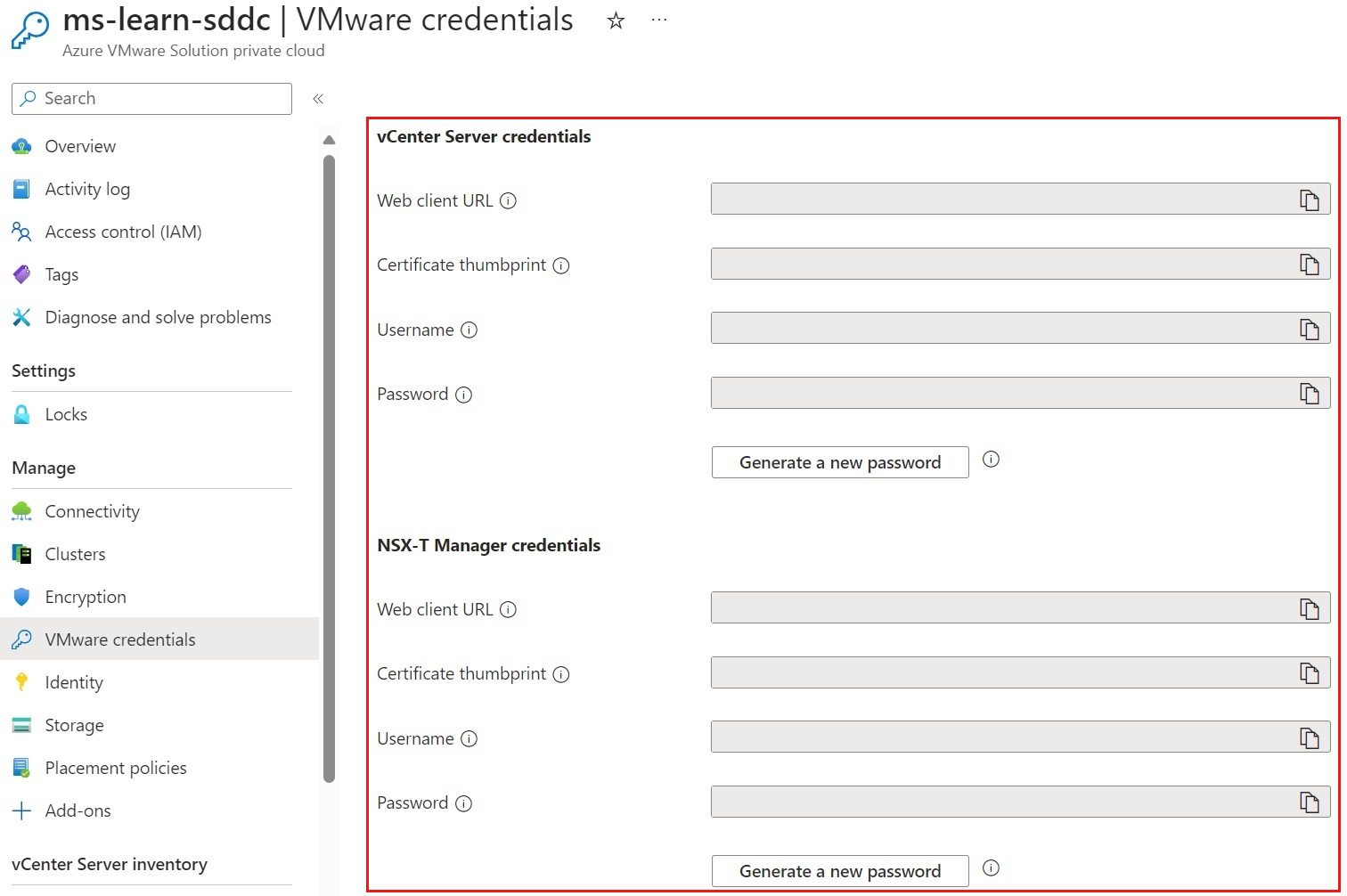1347x896 pixels.
Task: Copy the vCenter certificate thumbprint
Action: click(1310, 264)
